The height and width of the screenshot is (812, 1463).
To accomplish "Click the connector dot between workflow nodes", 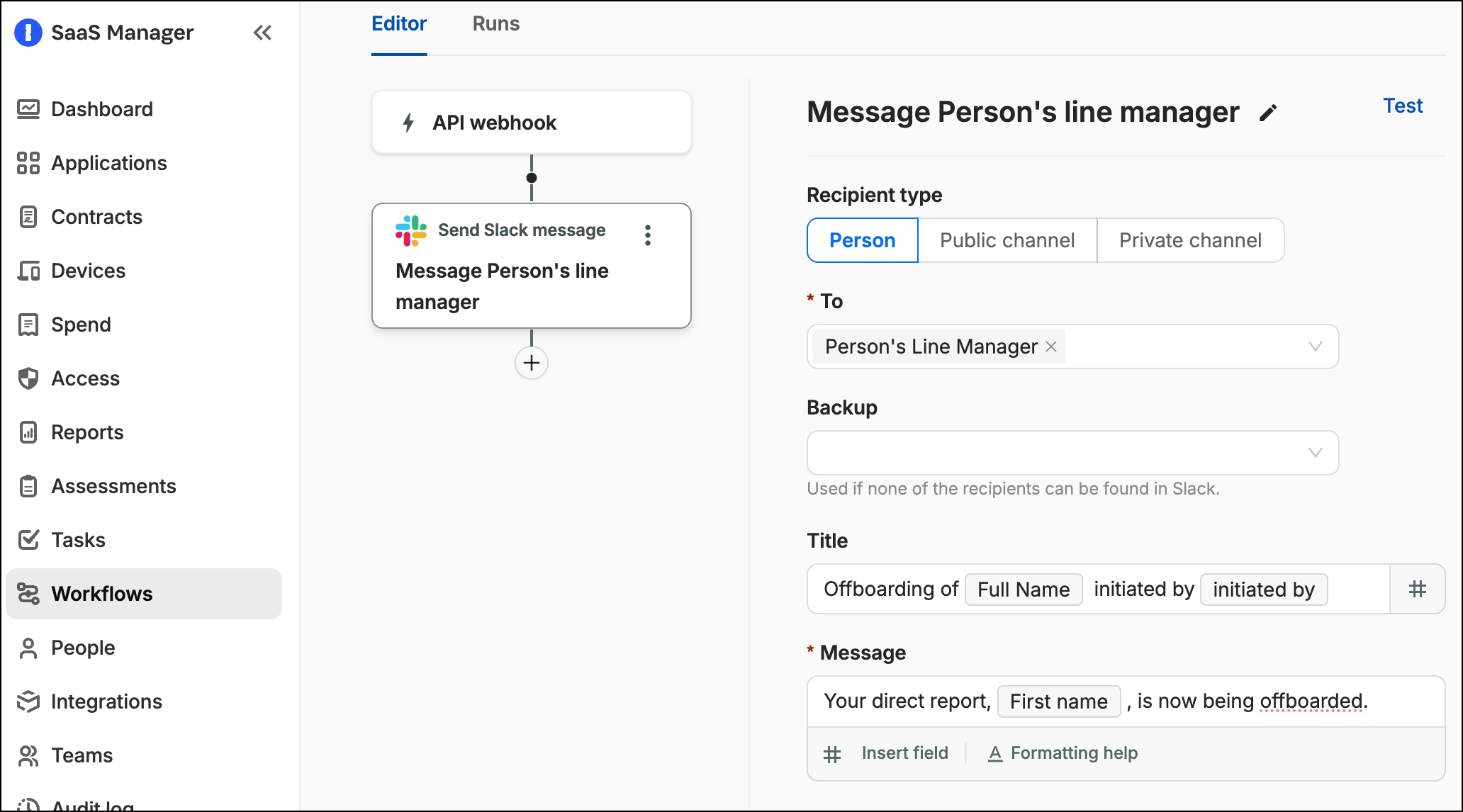I will 532,178.
